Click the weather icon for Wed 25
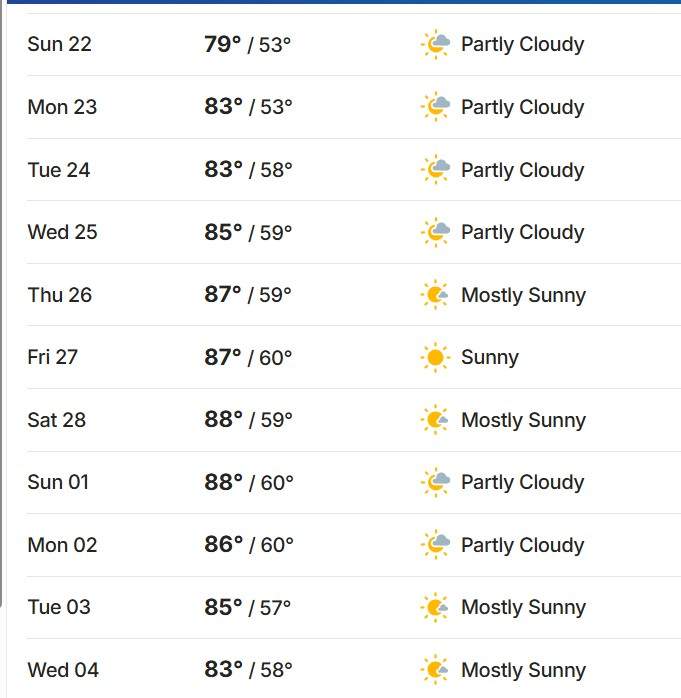681x698 pixels. click(x=435, y=232)
